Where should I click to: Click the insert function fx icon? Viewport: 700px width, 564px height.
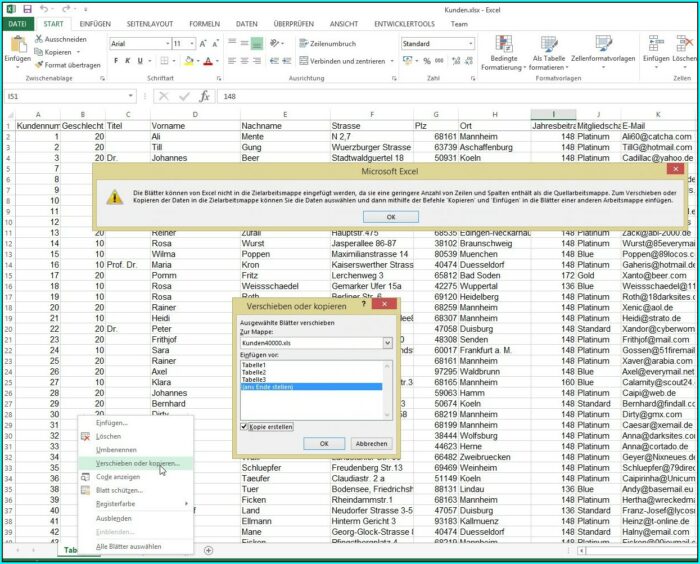(x=204, y=96)
